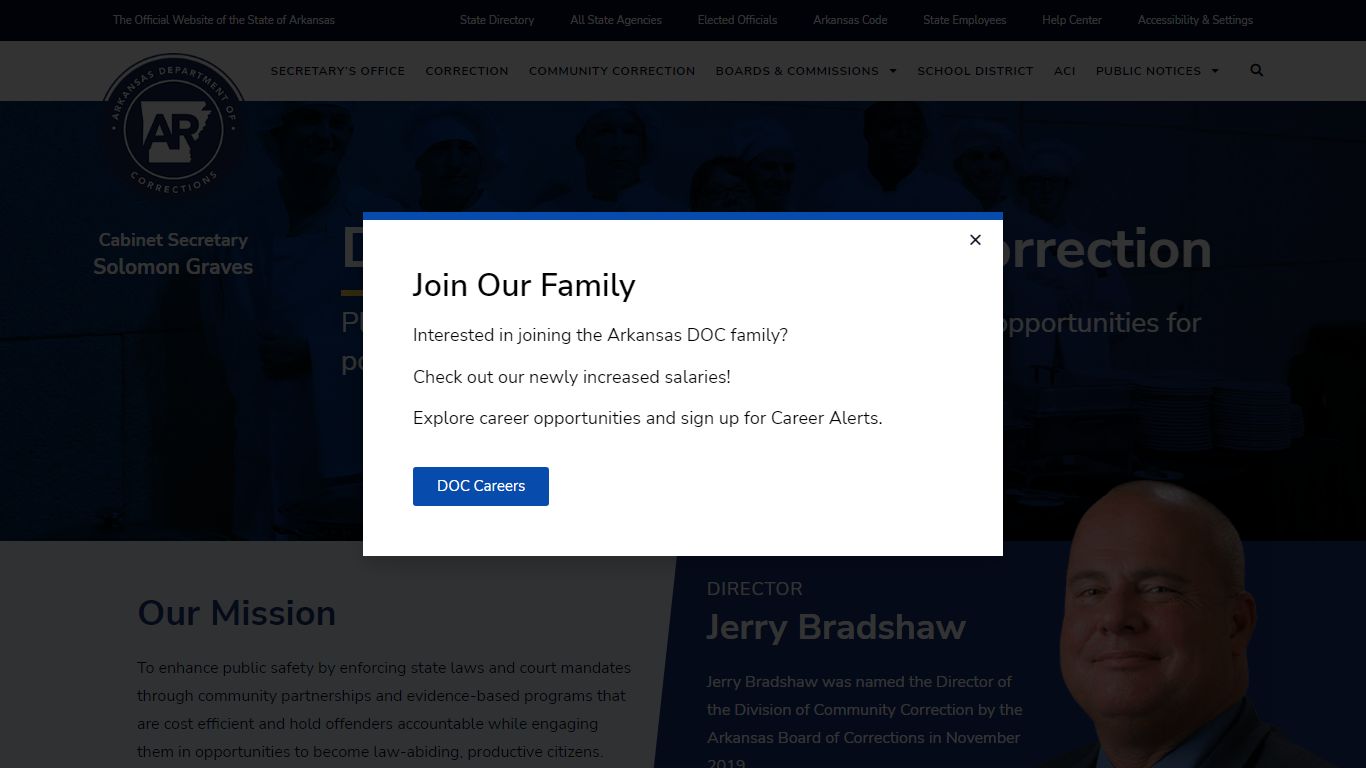Screen dimensions: 1366x768
Task: Open the Arkansas Department of Corrections logo
Action: coord(174,127)
